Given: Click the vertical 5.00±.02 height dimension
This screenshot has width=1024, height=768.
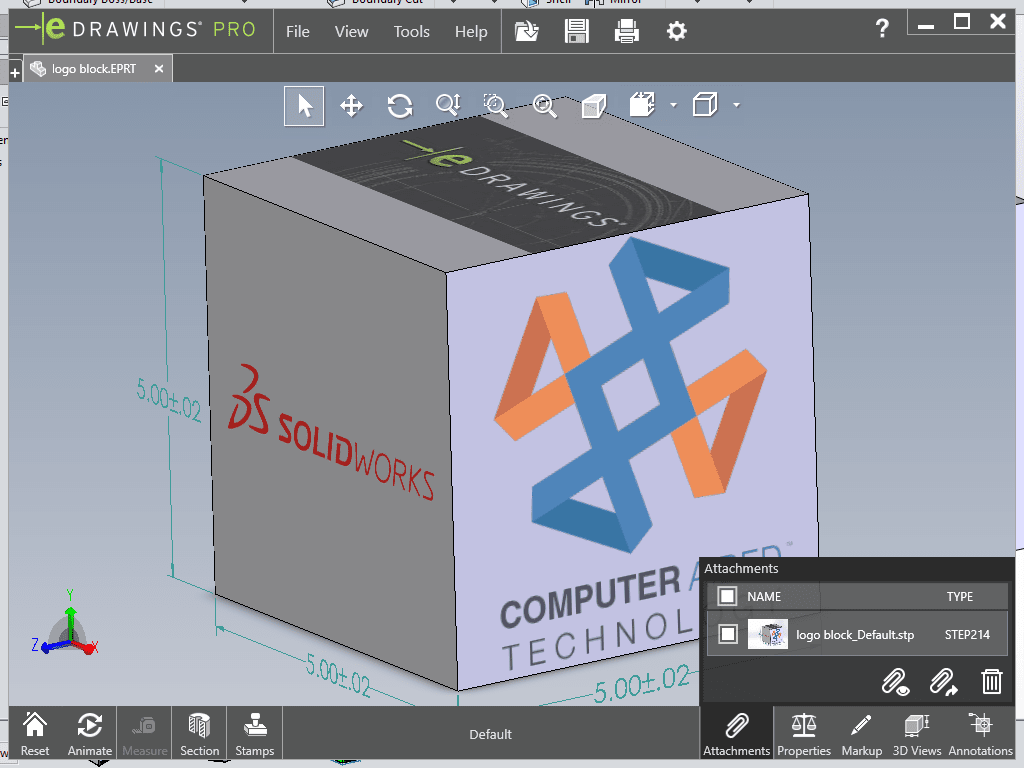Looking at the screenshot, I should 168,400.
